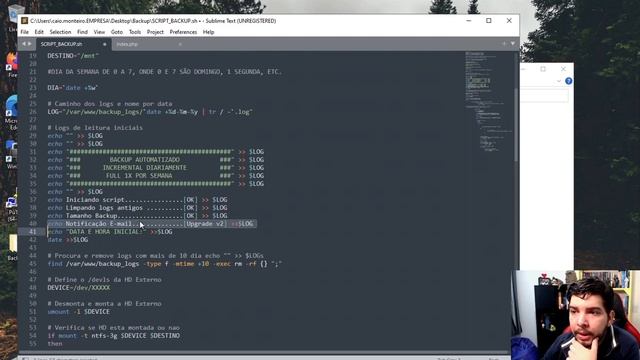Click the new tab plus button
This screenshot has width=640, height=360.
coord(504,44)
